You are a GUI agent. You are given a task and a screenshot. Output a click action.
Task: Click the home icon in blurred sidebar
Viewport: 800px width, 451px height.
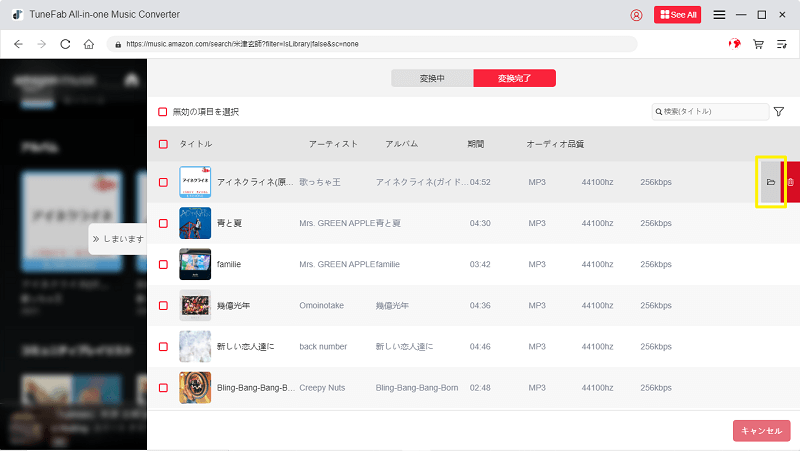tap(132, 80)
